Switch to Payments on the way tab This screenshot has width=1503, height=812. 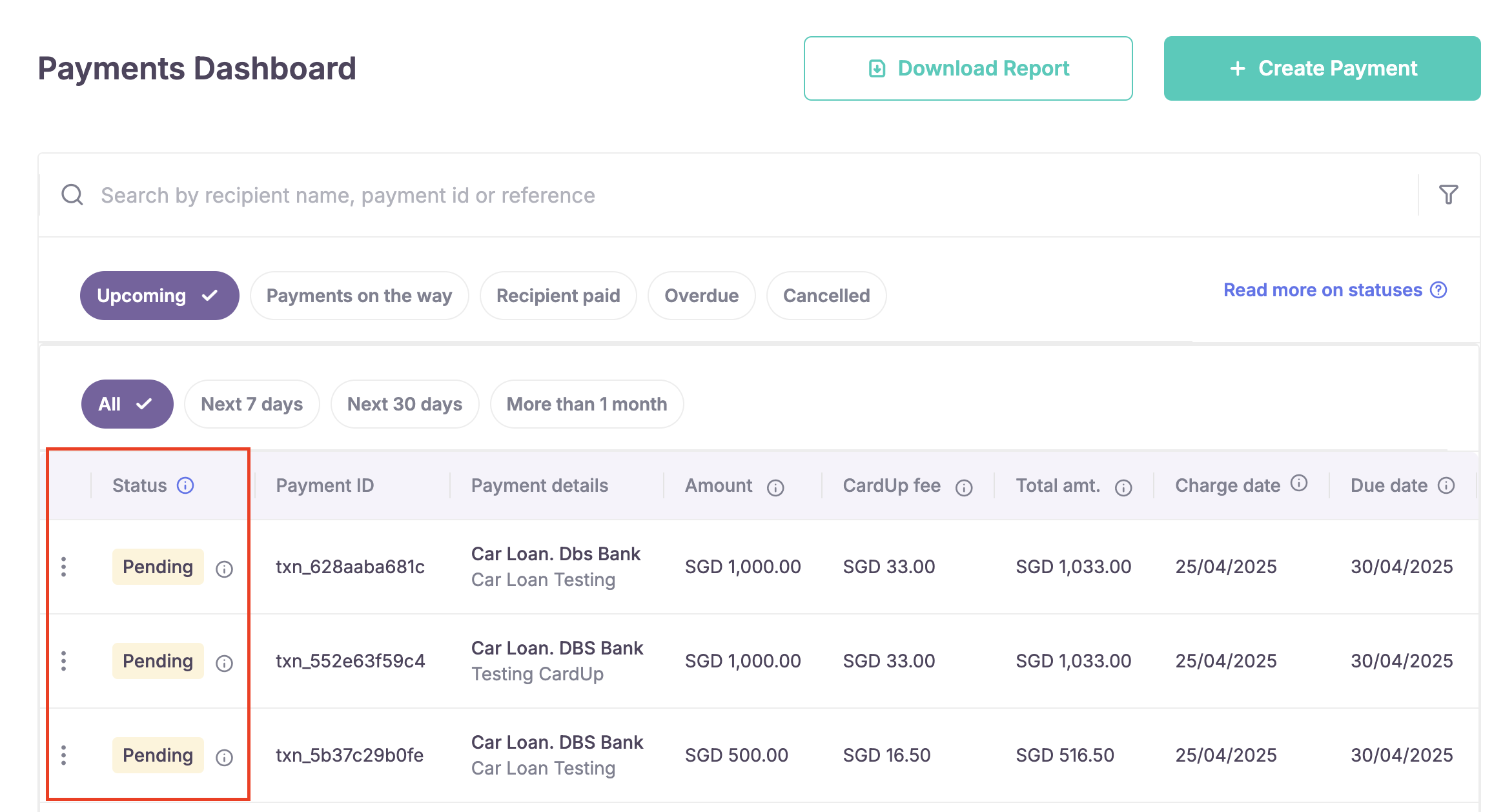tap(359, 296)
